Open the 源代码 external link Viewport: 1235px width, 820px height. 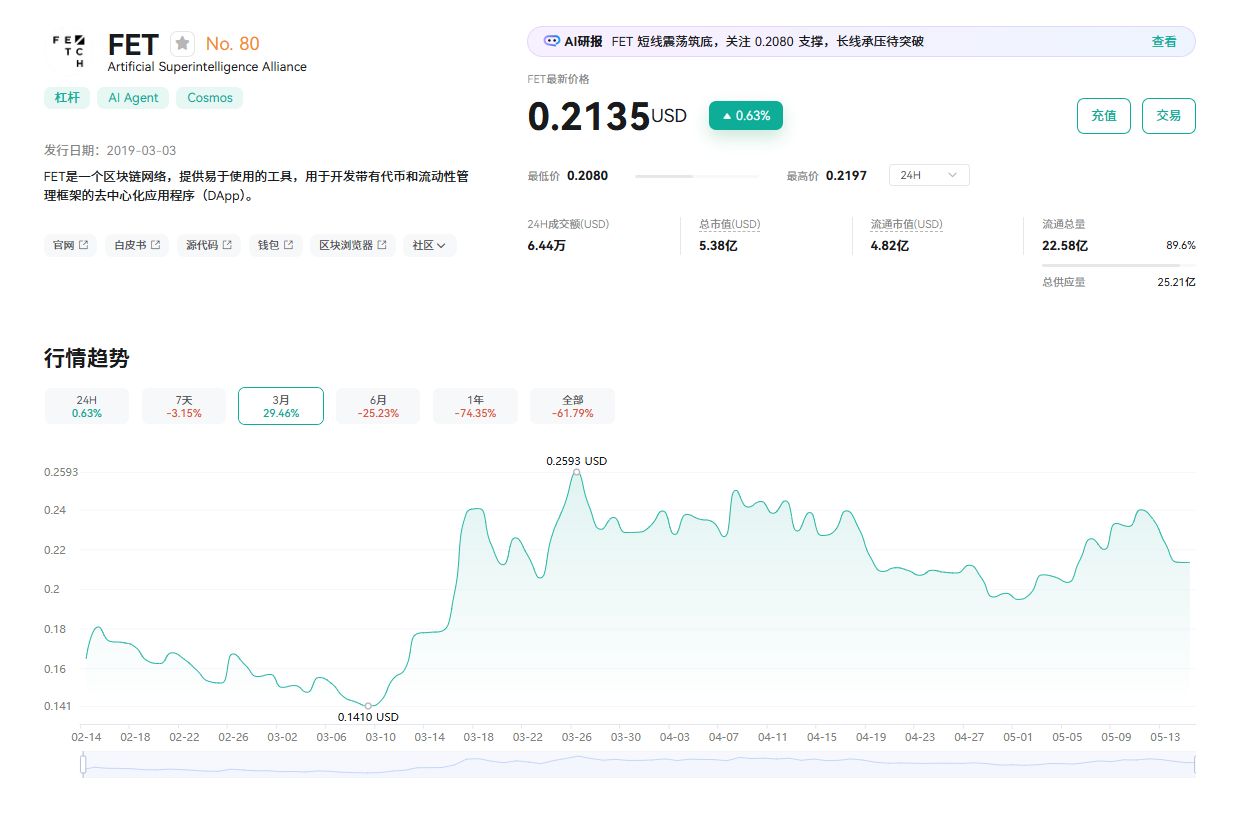209,245
